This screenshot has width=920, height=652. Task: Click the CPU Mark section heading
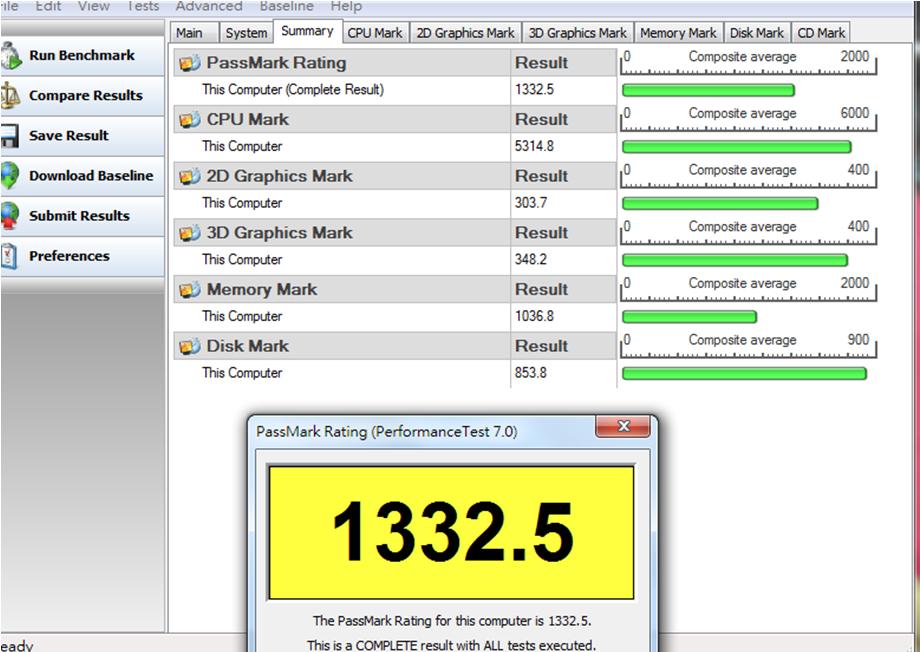pos(248,120)
